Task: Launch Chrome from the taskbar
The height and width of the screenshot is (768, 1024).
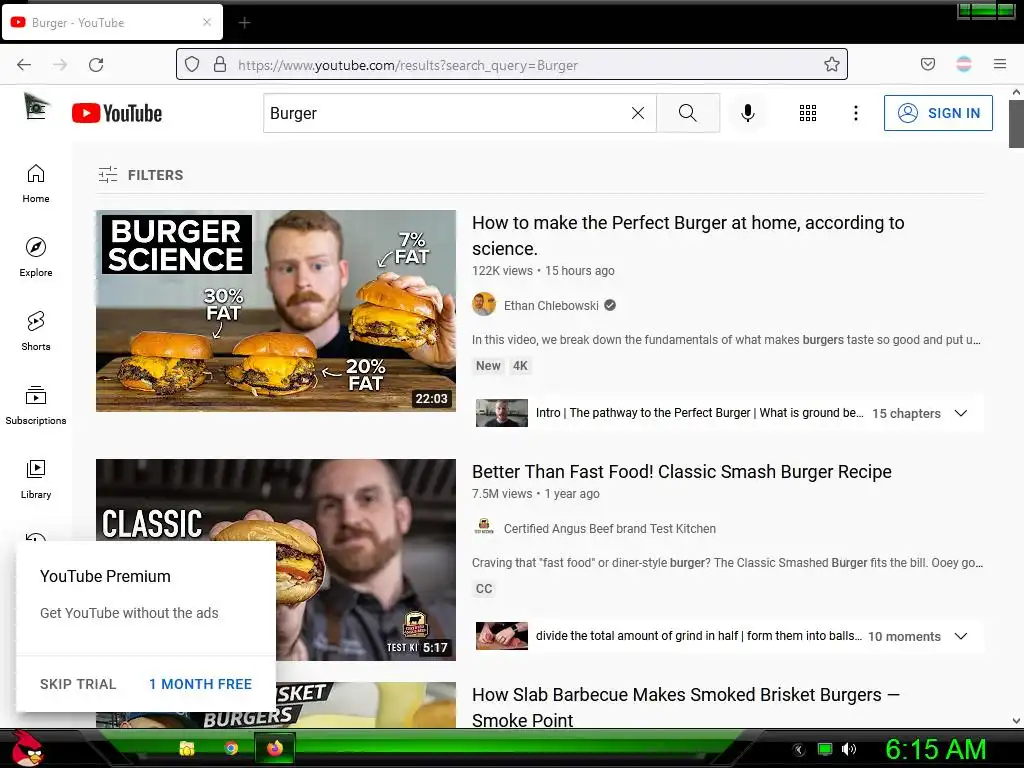Action: click(x=231, y=748)
